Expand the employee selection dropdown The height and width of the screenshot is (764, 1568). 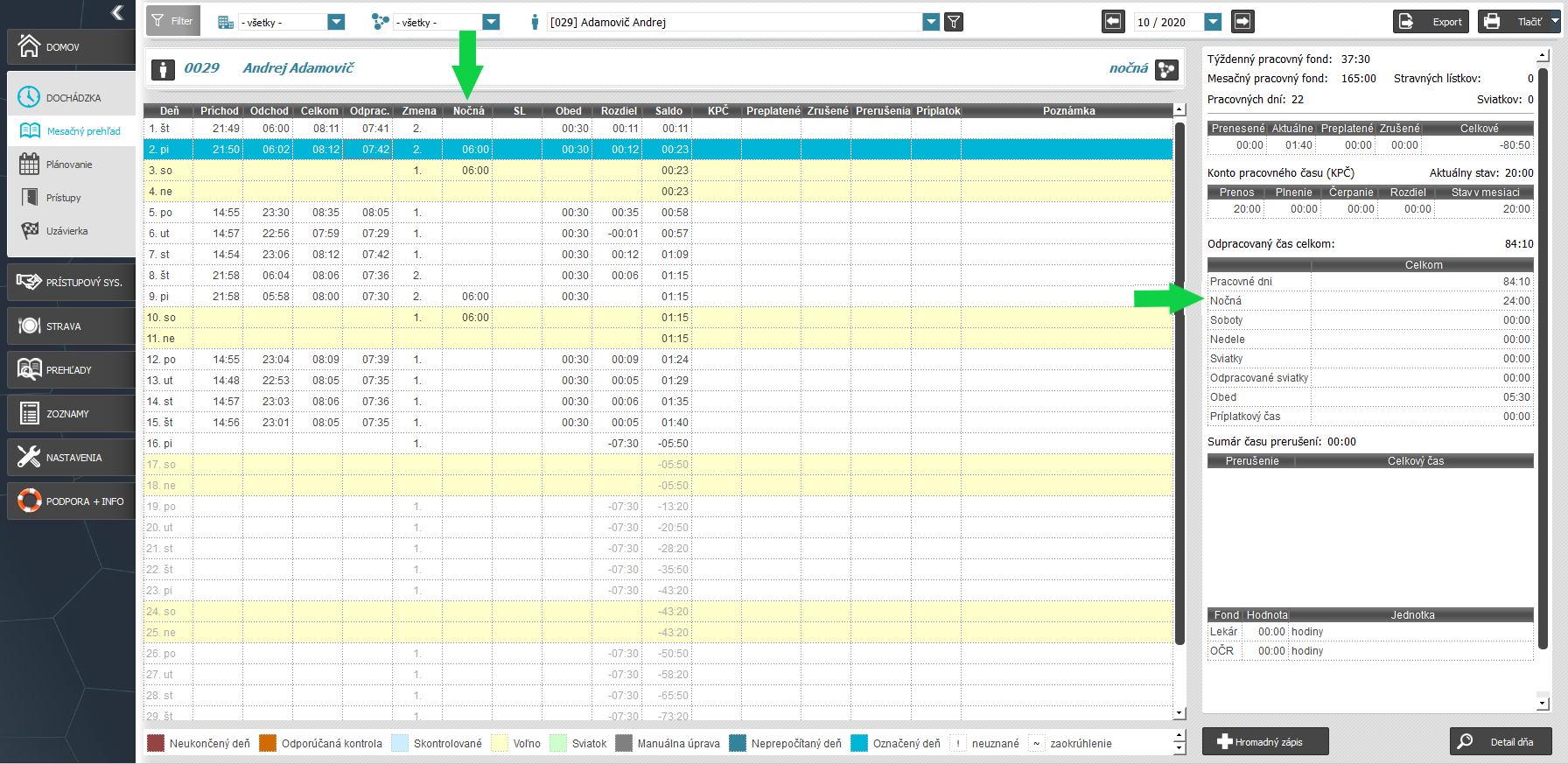pyautogui.click(x=931, y=22)
